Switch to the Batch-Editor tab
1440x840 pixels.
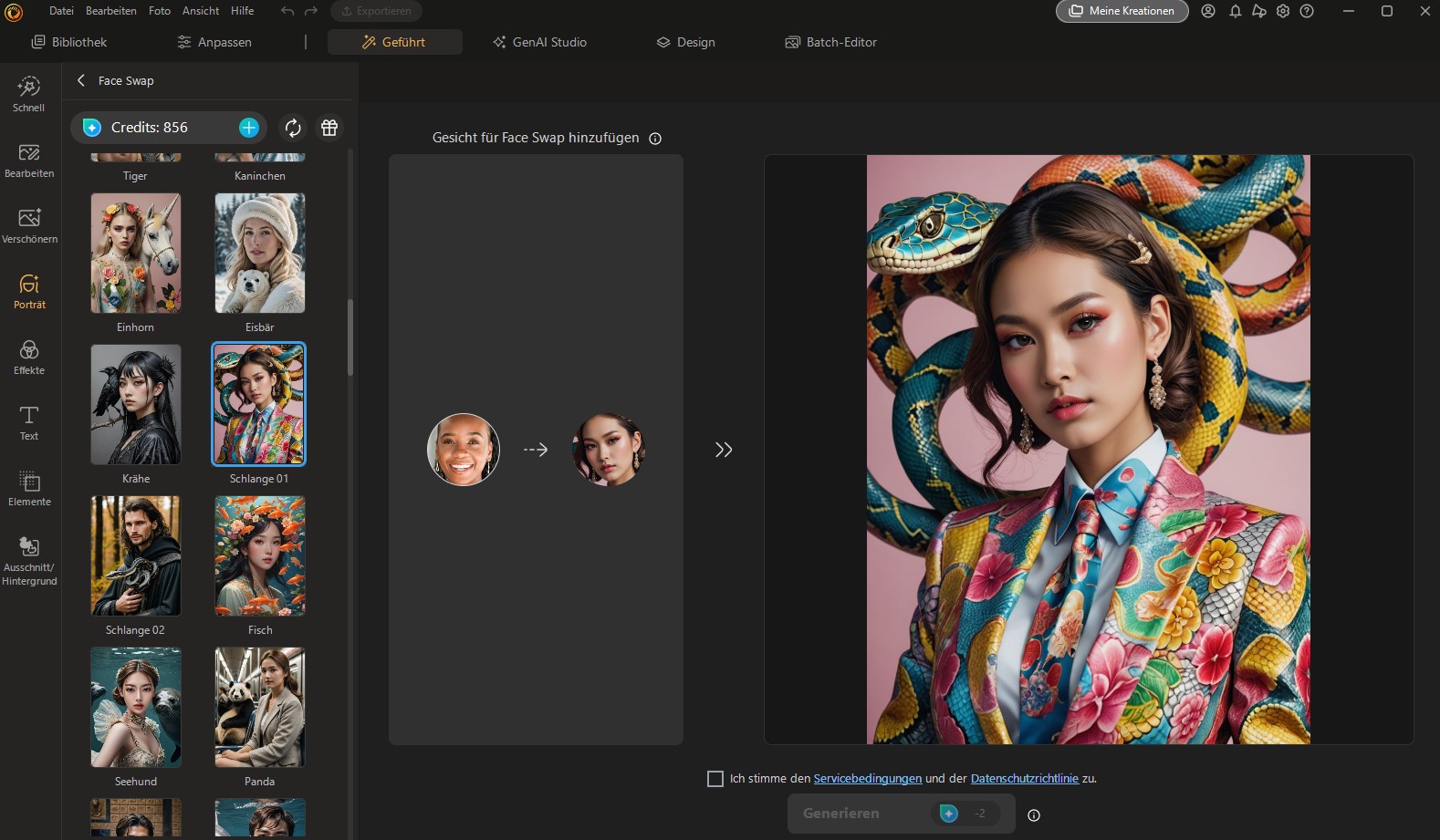pos(831,42)
